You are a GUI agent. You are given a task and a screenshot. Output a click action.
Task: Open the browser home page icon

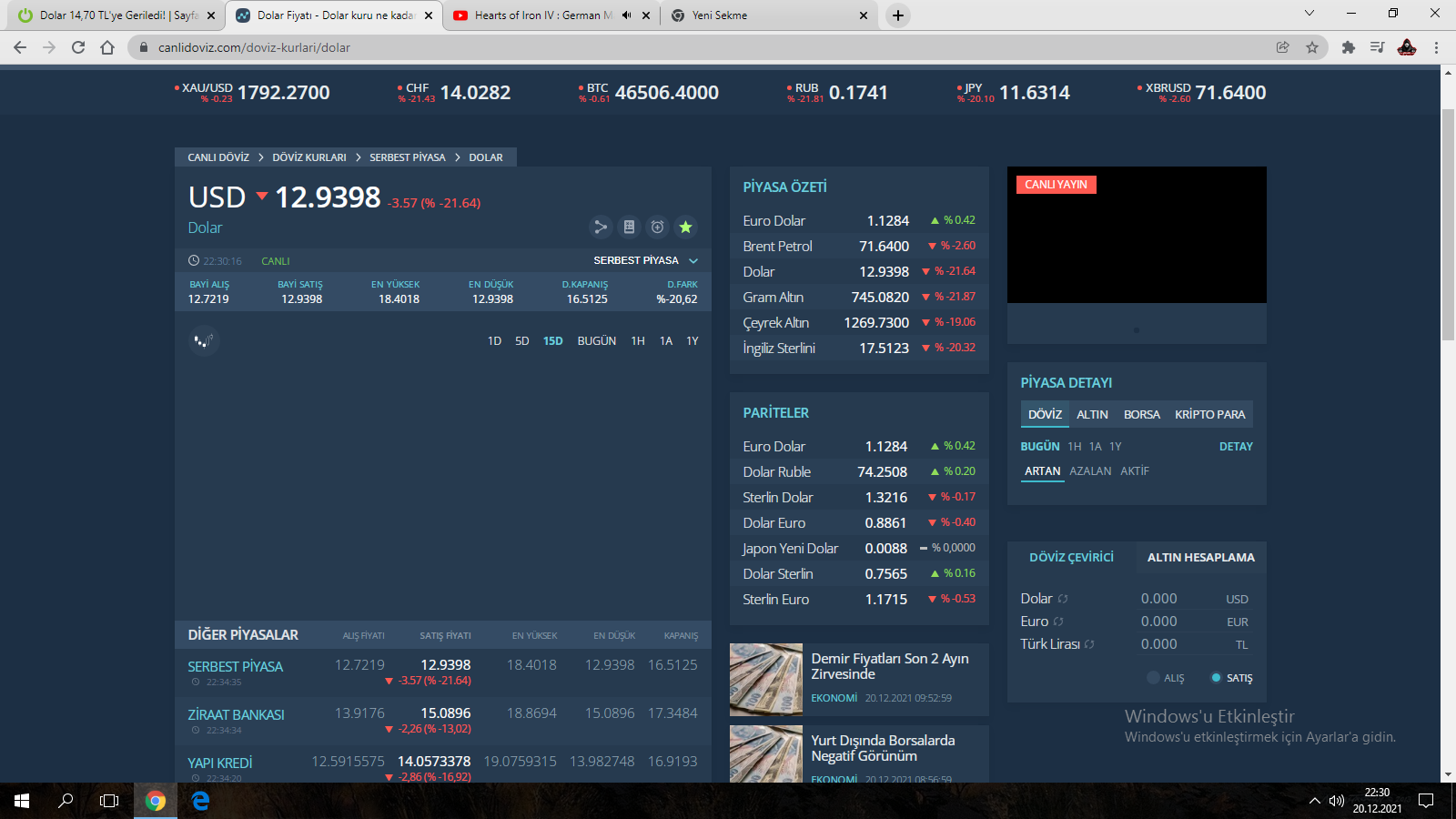click(107, 47)
